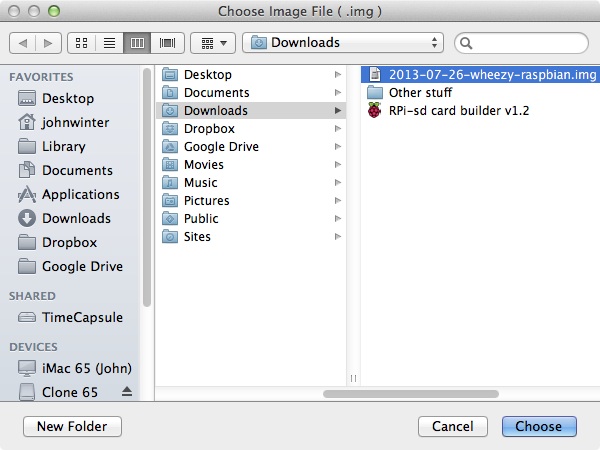The image size is (600, 450).
Task: Switch to icon view mode
Action: 82,43
